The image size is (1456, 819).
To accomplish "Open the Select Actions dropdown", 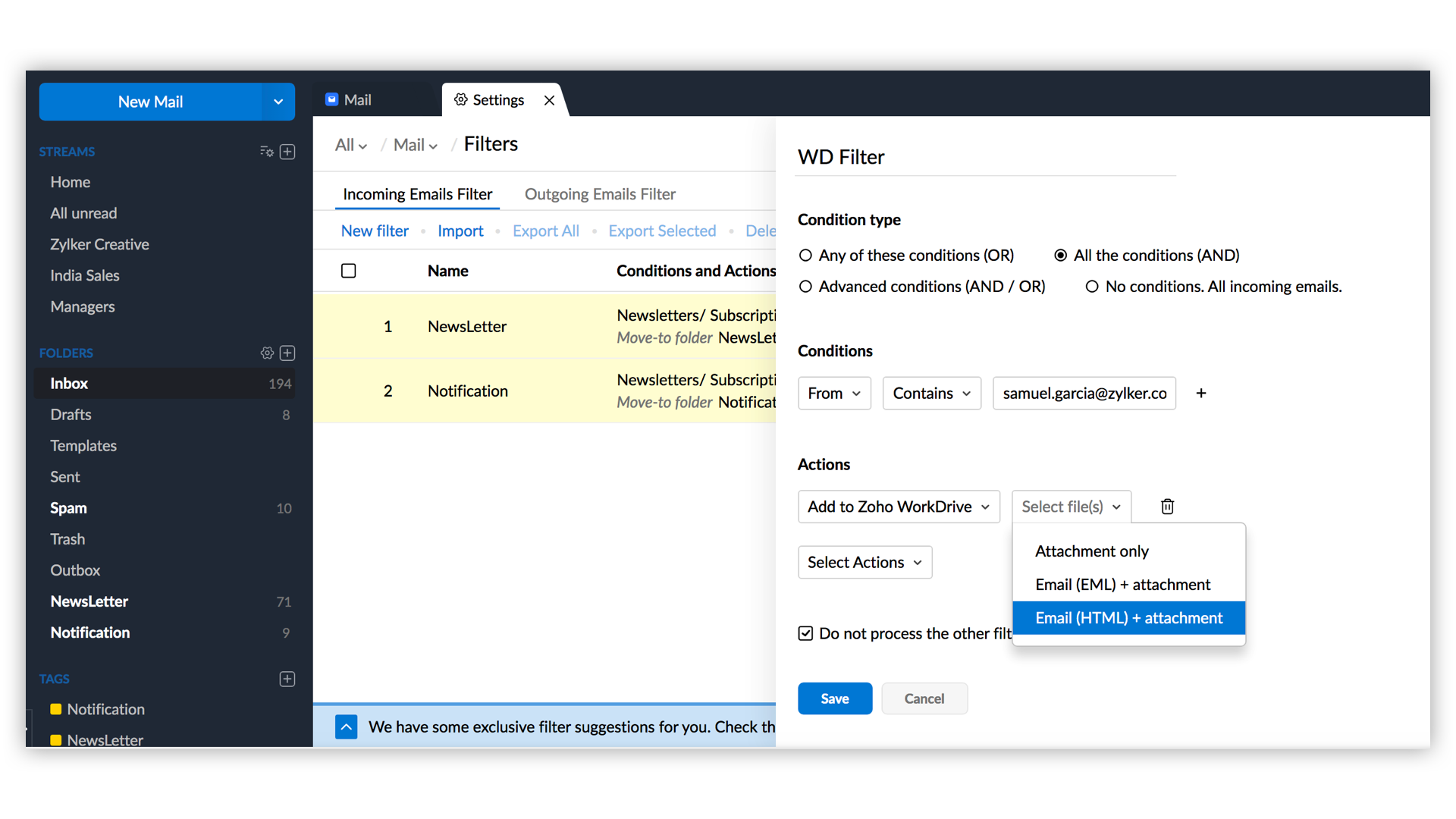I will (864, 562).
